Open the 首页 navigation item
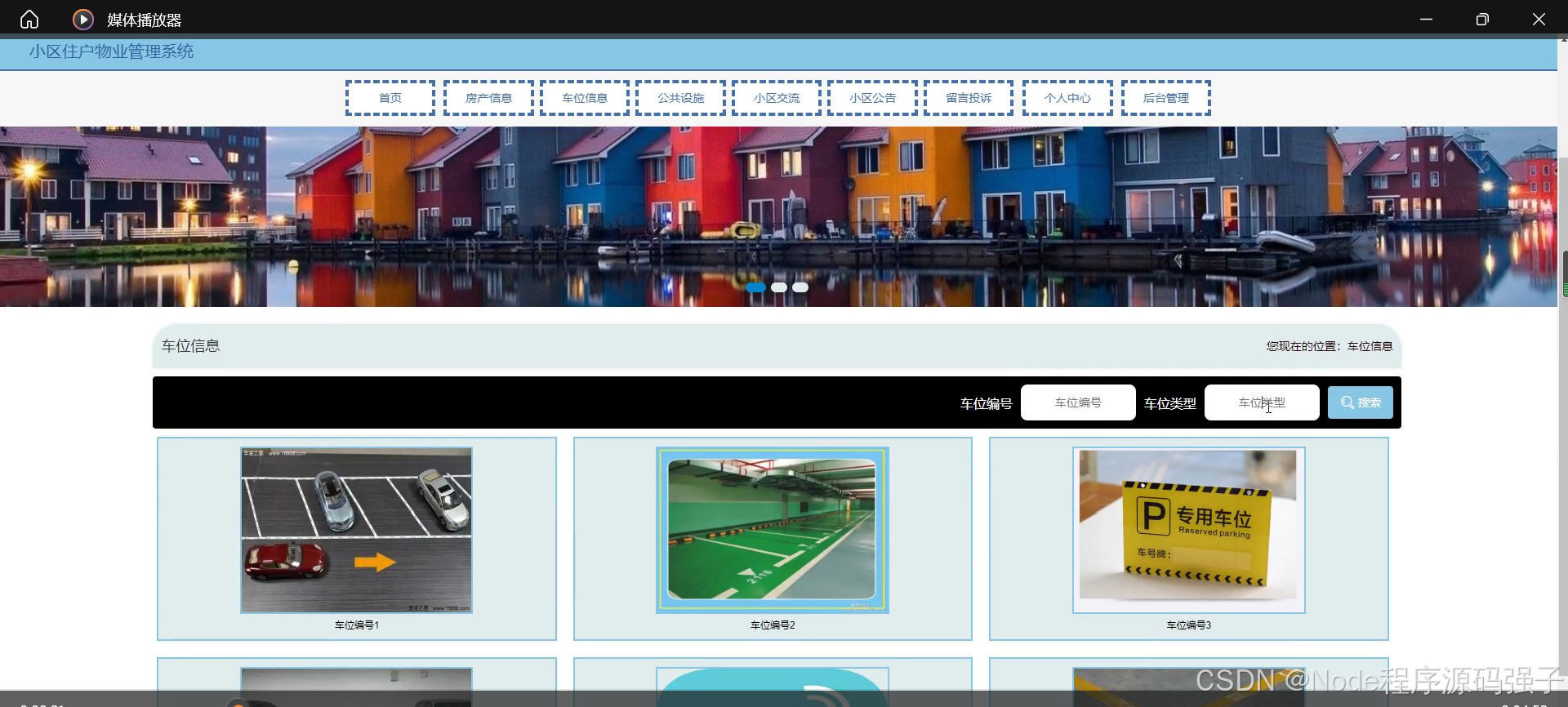This screenshot has height=707, width=1568. point(390,98)
